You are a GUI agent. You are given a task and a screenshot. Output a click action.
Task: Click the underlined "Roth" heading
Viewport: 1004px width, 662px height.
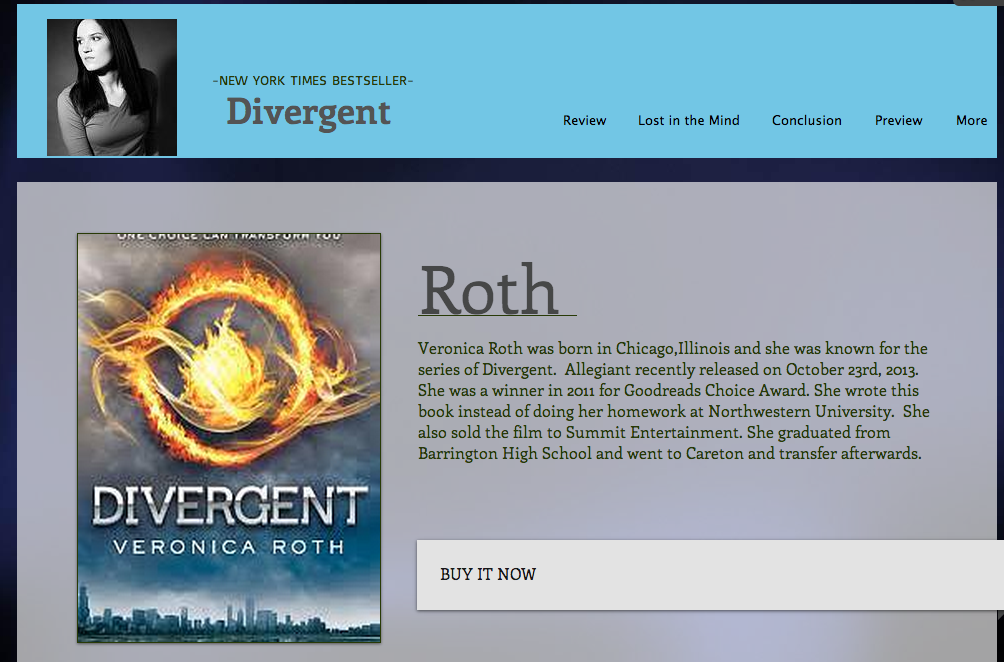[489, 290]
